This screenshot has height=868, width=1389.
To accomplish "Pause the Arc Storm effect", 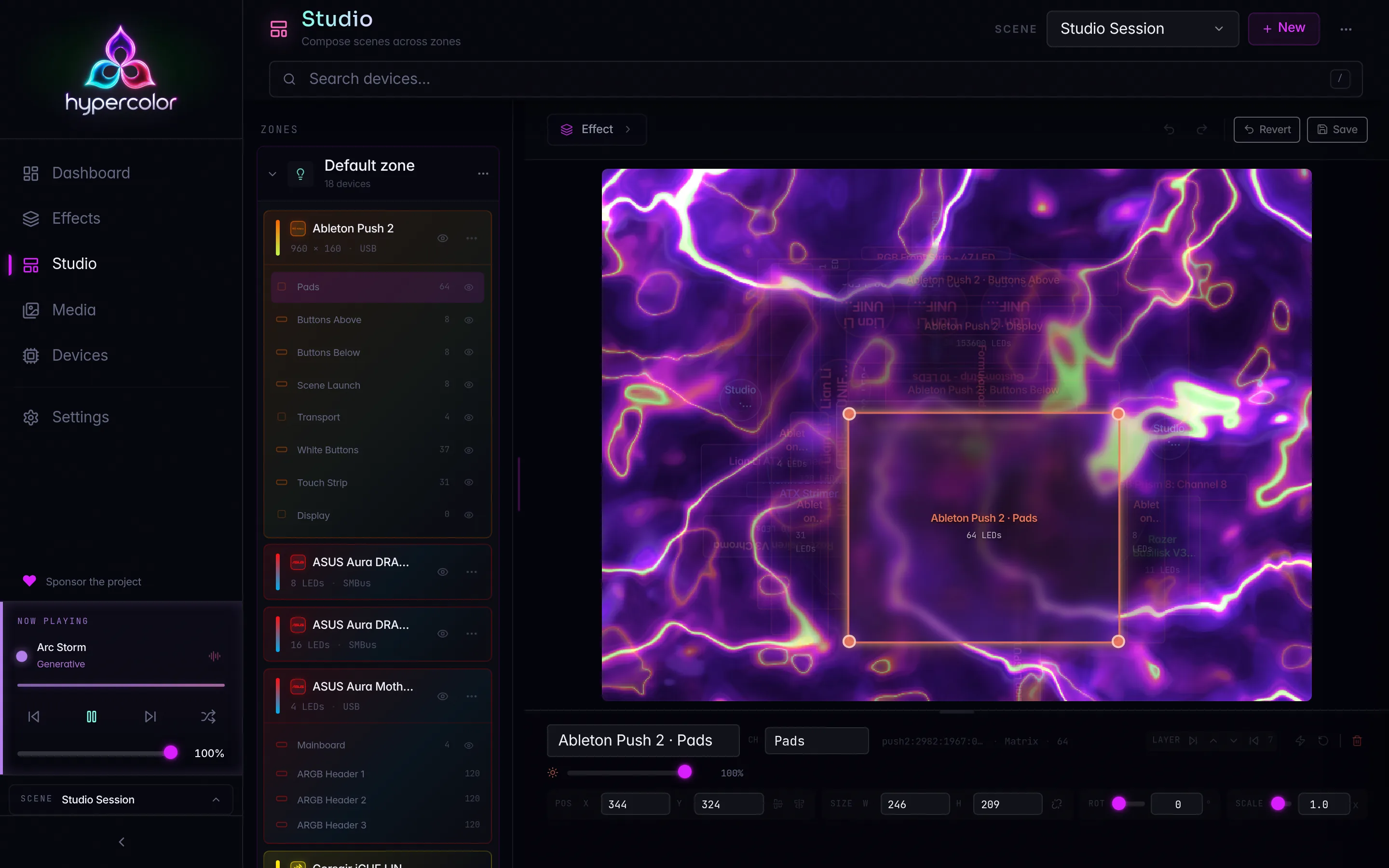I will [92, 717].
